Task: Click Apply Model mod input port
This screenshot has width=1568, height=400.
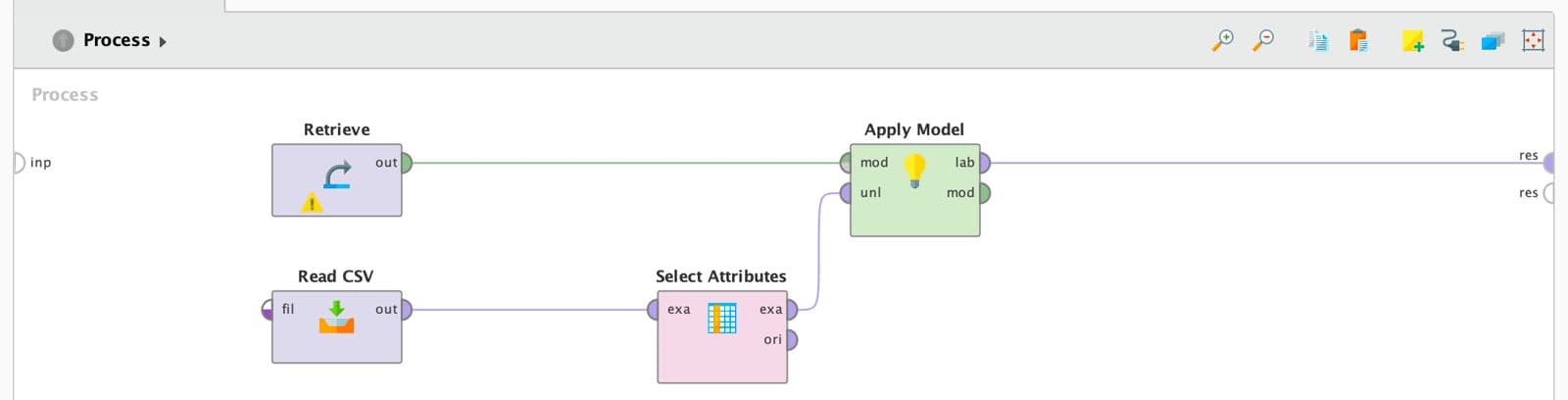Action: point(846,163)
